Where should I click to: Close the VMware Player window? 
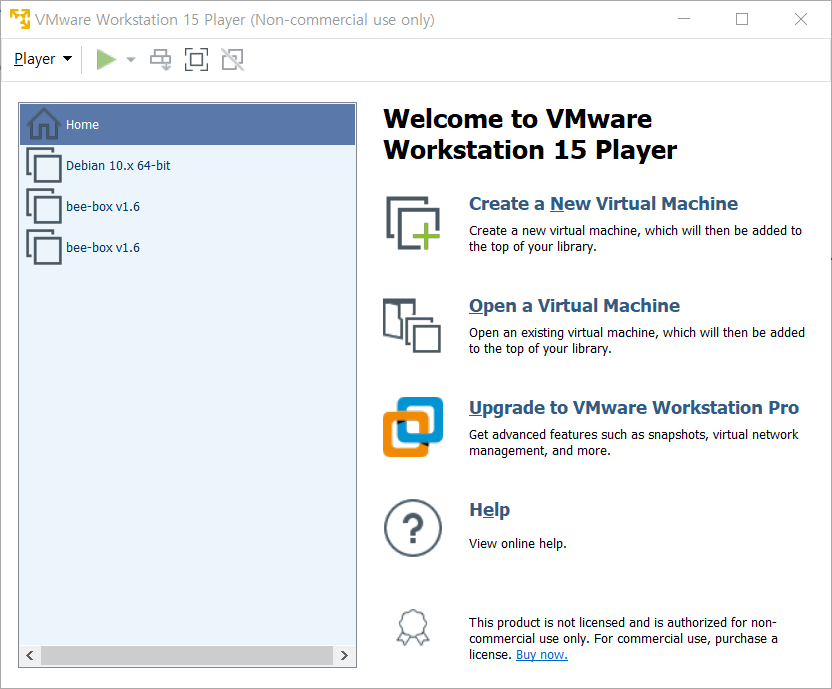[x=801, y=19]
